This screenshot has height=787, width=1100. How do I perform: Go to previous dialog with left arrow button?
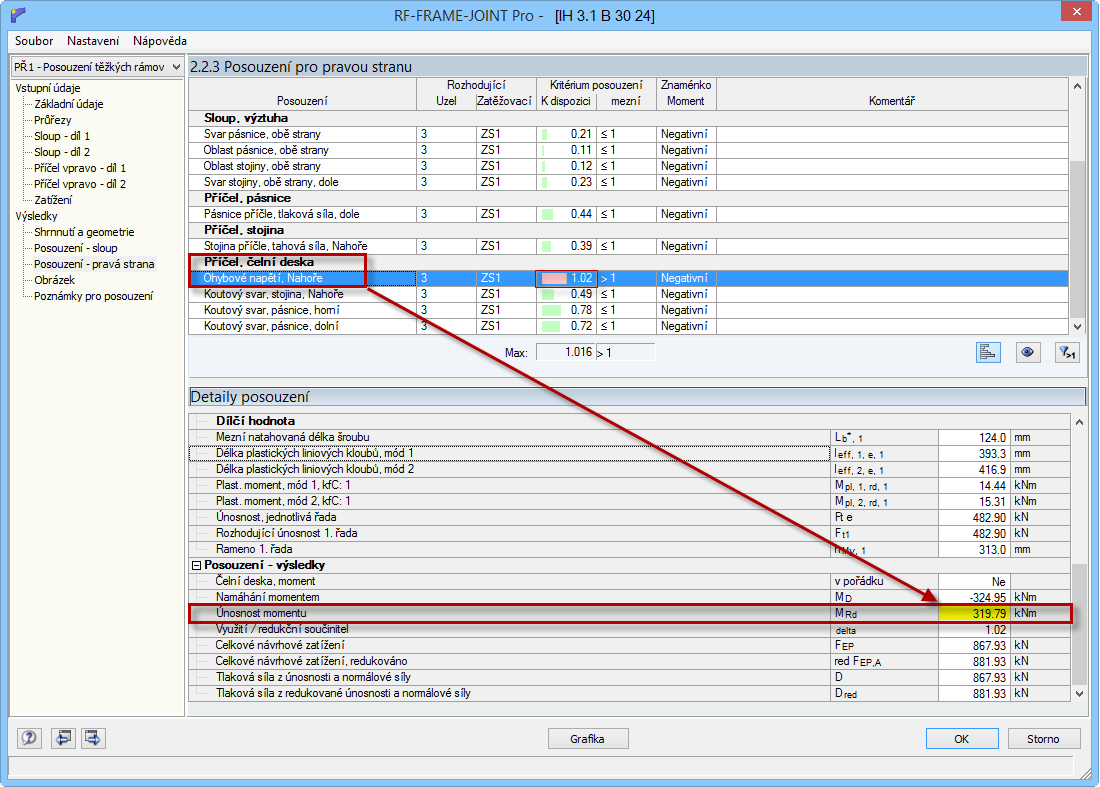click(x=63, y=738)
